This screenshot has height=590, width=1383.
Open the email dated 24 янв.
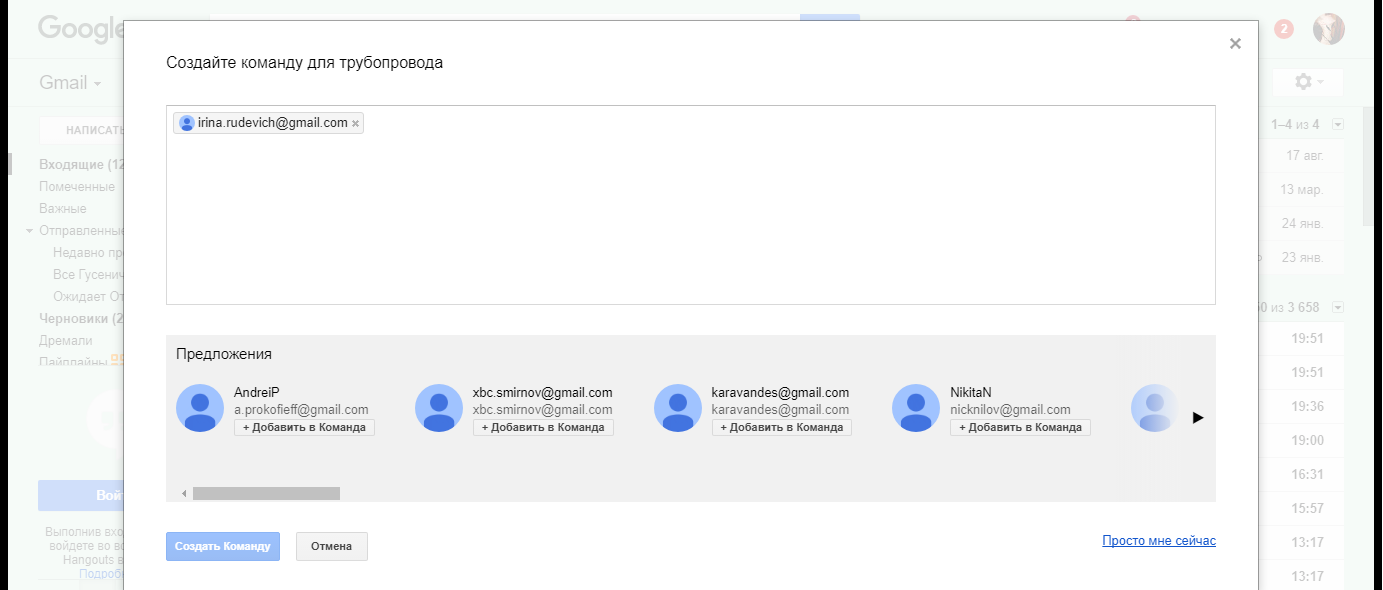1303,224
